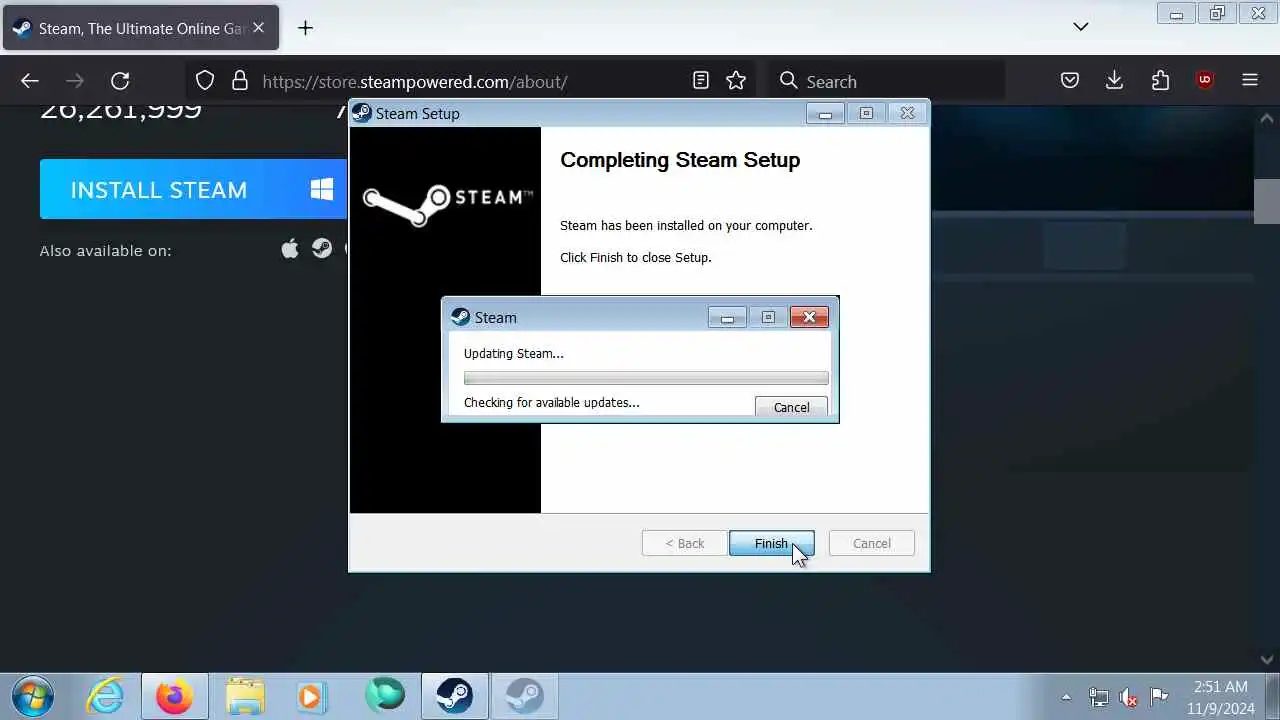Click the address bar URL field
Screen dimensions: 1280x720
coord(470,81)
